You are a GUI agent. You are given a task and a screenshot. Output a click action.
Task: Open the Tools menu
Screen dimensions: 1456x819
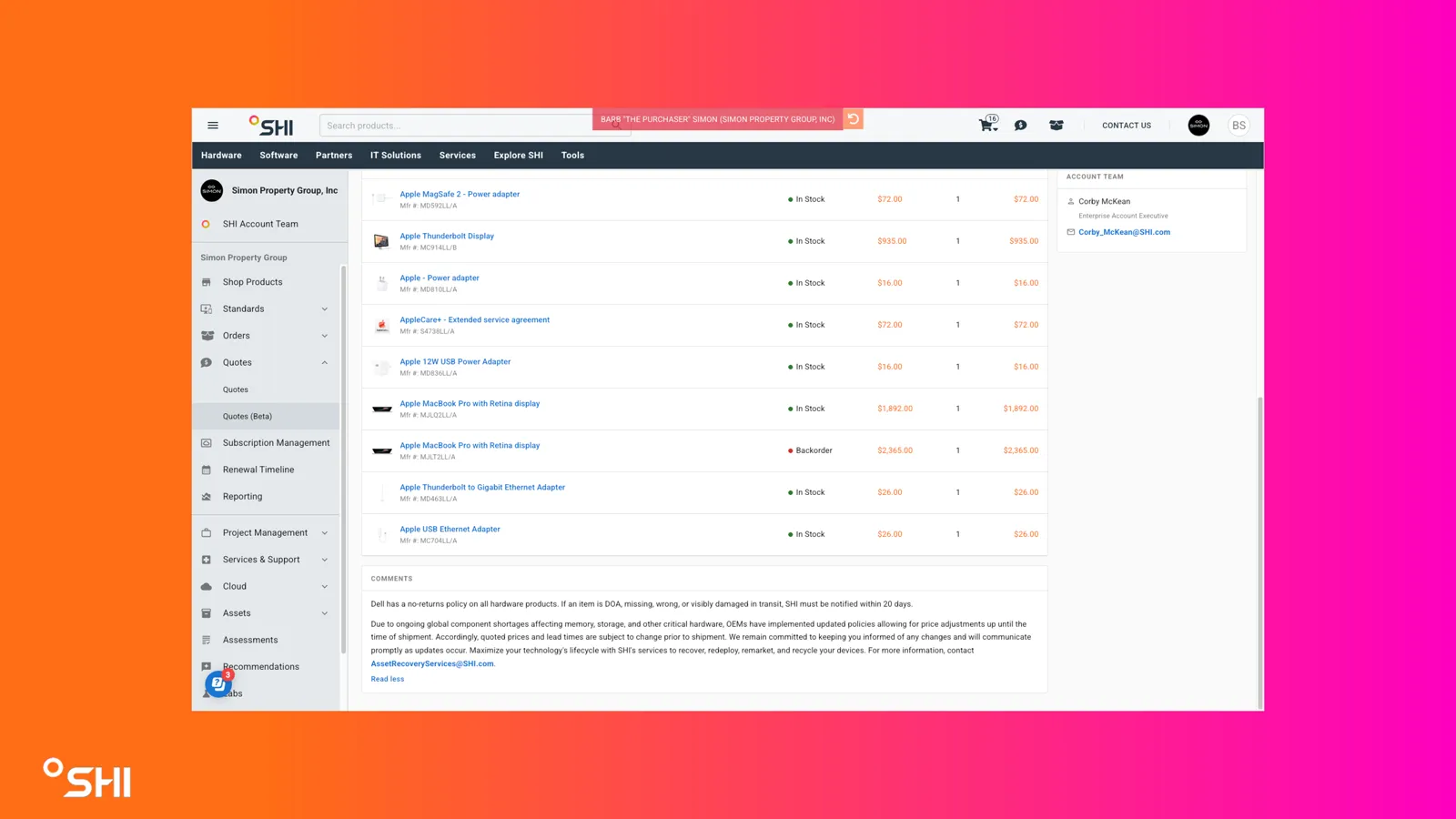coord(572,156)
